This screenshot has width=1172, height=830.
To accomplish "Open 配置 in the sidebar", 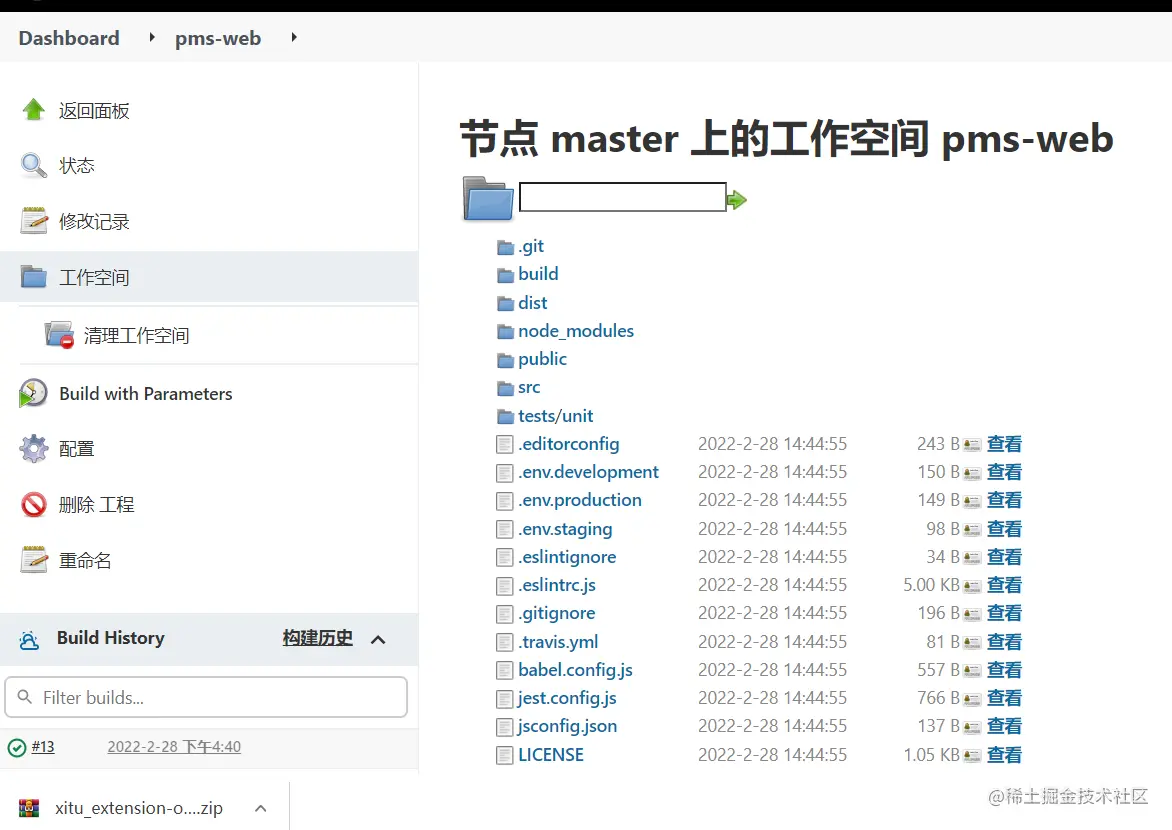I will click(x=77, y=449).
